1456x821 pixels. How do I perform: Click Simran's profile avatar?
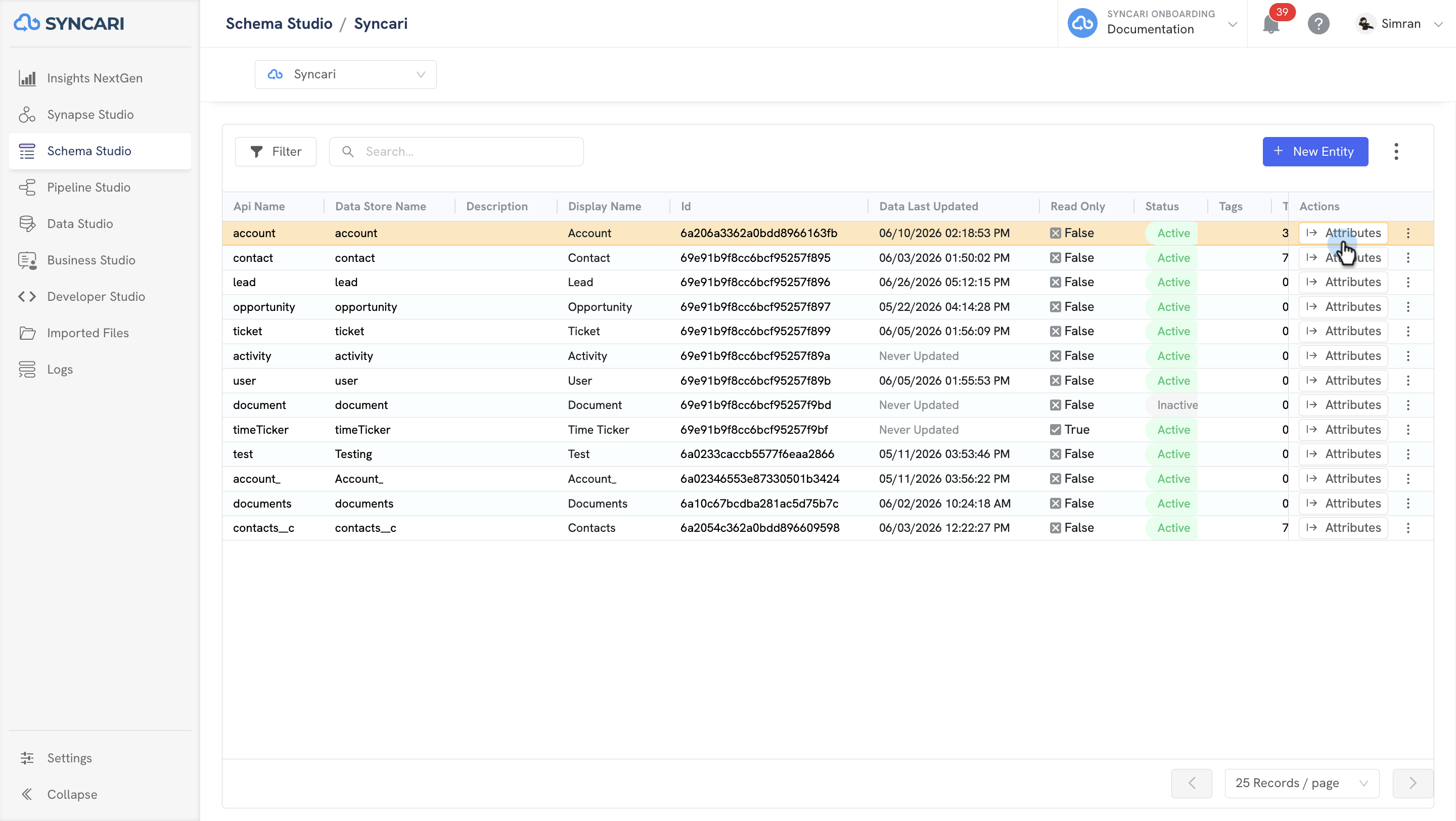pos(1366,24)
